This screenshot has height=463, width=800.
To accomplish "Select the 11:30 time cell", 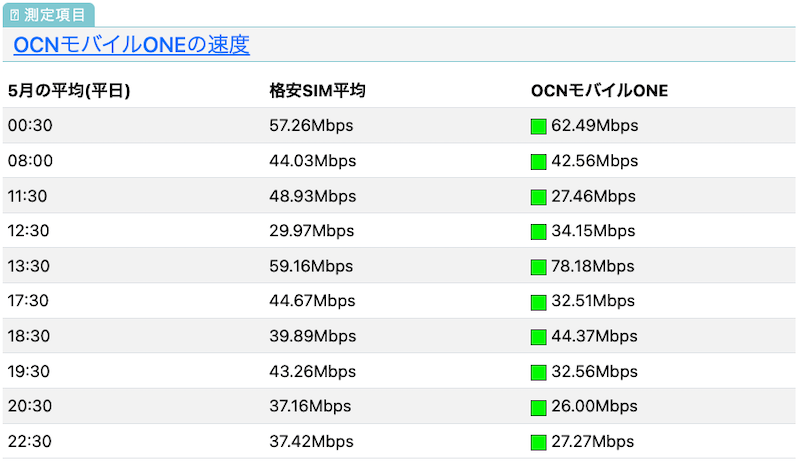I will click(x=28, y=196).
